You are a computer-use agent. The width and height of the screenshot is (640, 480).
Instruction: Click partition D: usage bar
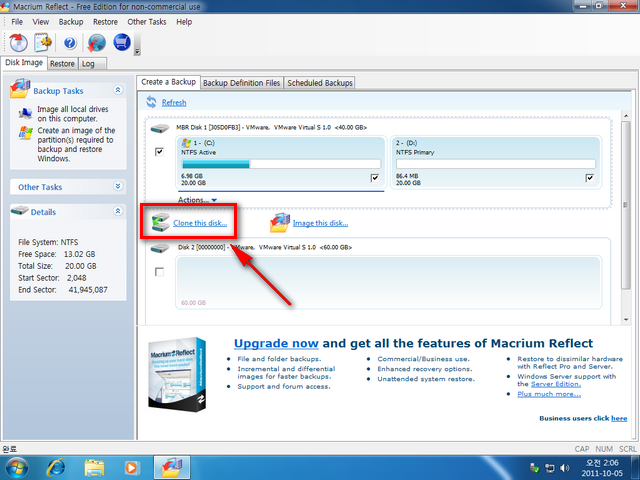(x=496, y=164)
